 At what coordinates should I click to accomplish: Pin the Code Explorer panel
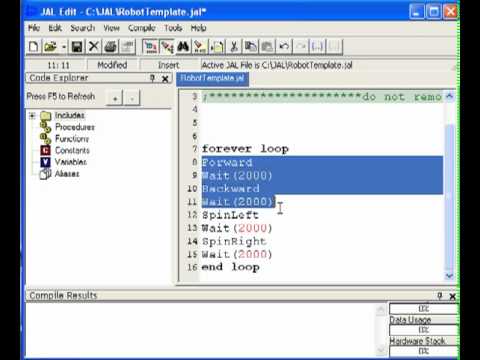pyautogui.click(x=152, y=78)
